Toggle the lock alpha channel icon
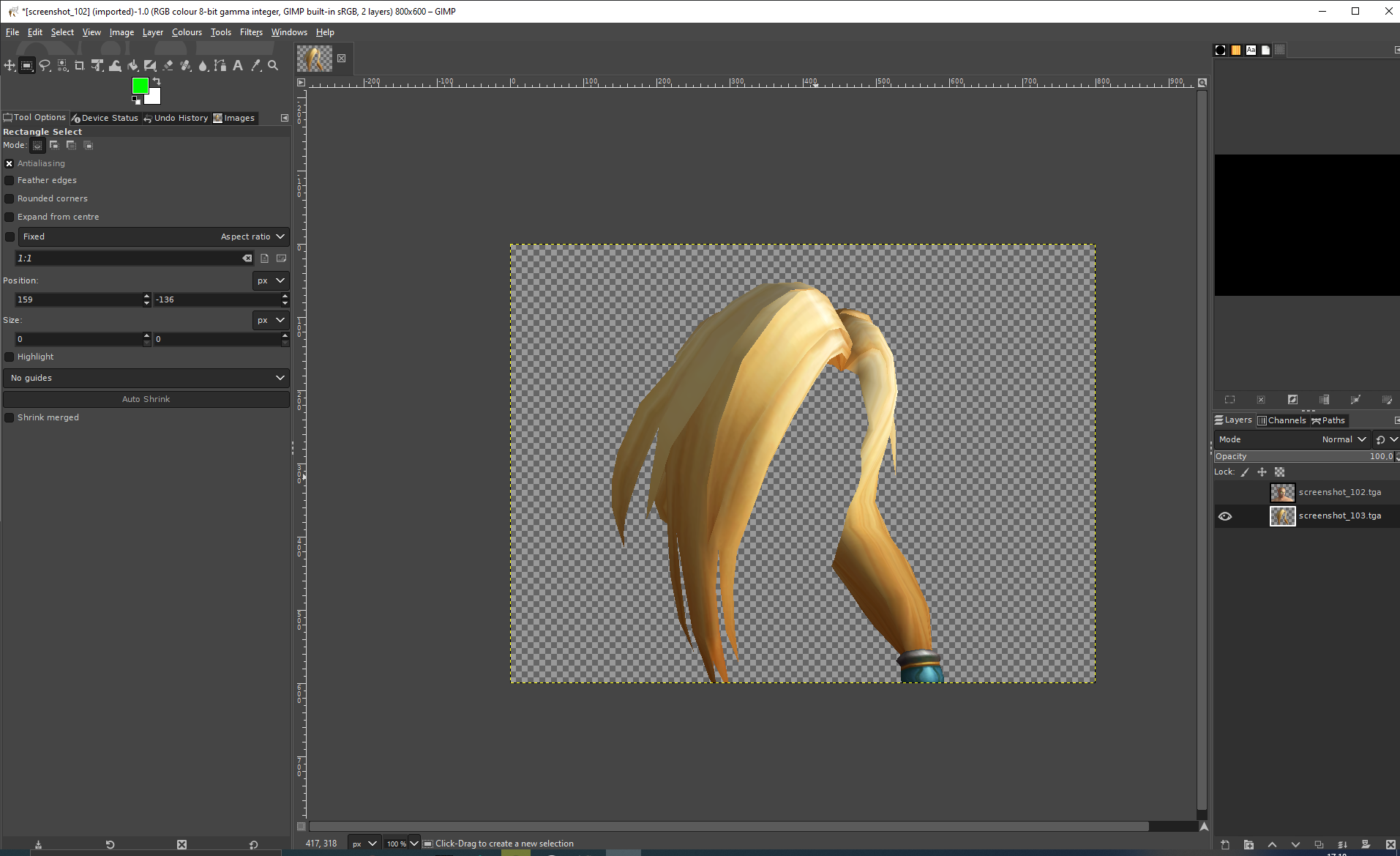This screenshot has width=1400, height=856. [1279, 472]
